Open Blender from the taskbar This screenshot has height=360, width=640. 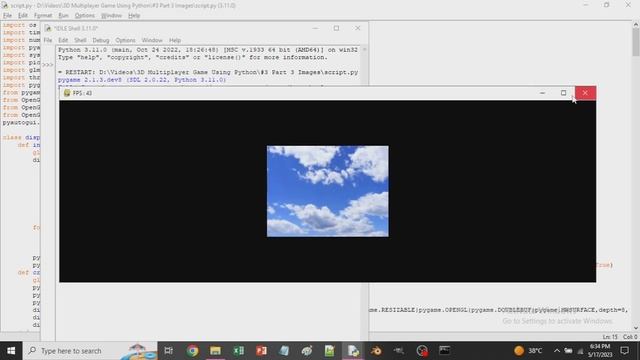click(x=376, y=351)
